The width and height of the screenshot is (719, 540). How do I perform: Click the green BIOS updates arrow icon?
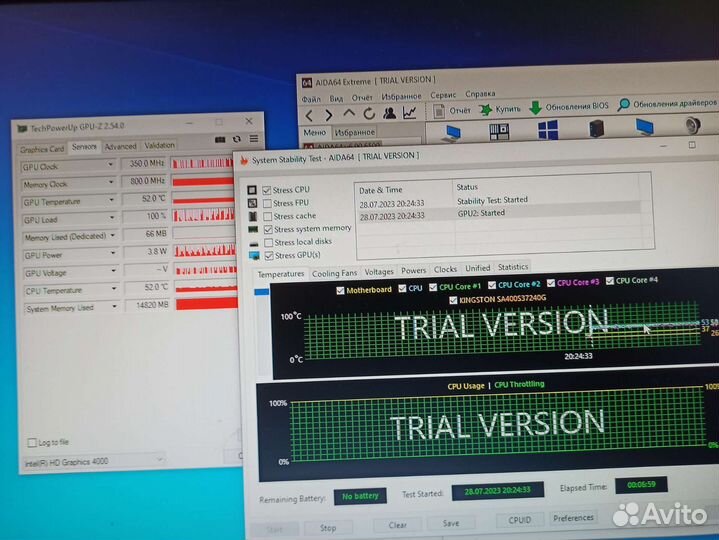tap(536, 106)
